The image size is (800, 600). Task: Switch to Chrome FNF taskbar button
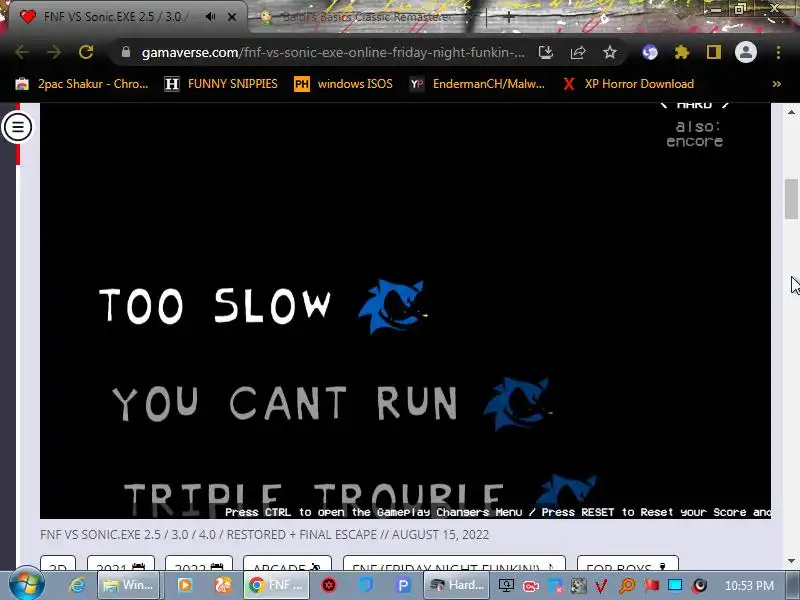point(276,585)
